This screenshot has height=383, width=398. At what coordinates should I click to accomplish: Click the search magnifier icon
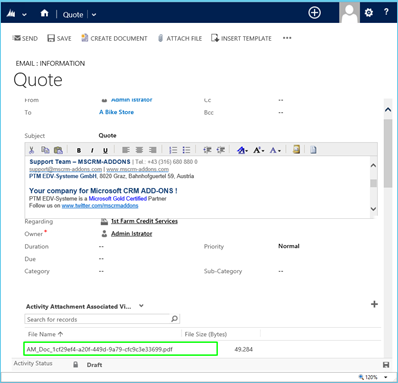[x=174, y=319]
